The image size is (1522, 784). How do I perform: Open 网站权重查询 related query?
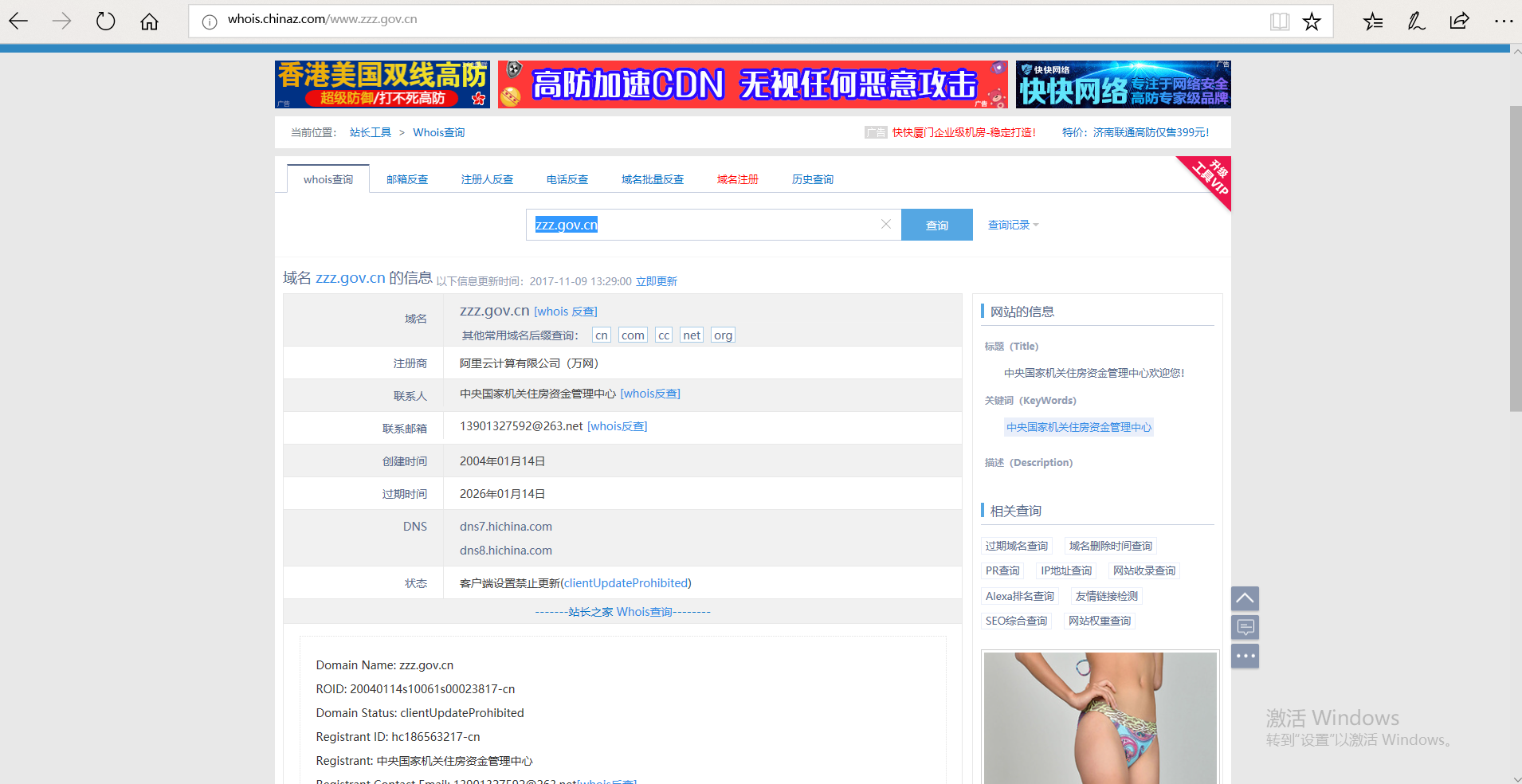pyautogui.click(x=1100, y=621)
